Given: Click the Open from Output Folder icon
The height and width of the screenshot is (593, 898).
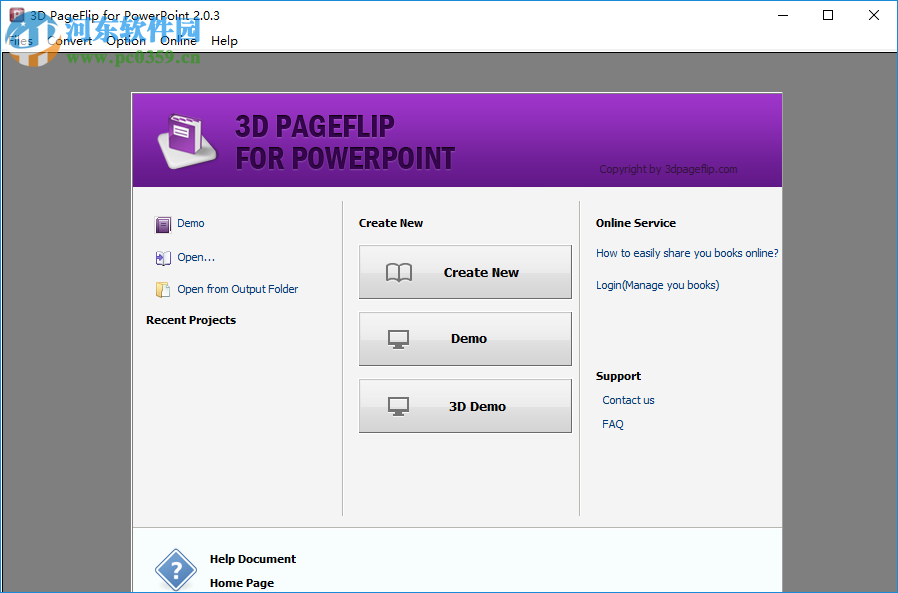Looking at the screenshot, I should coord(163,289).
